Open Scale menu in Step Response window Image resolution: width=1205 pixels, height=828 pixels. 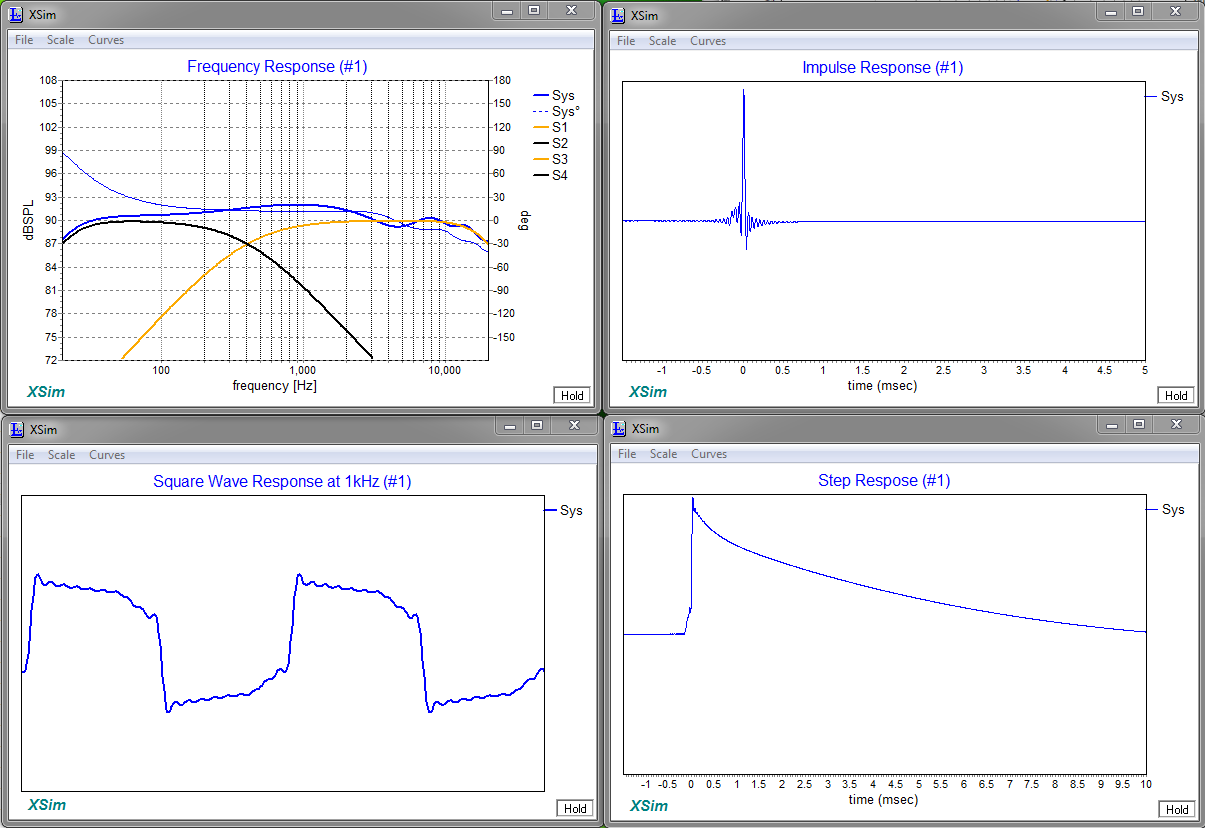(x=663, y=453)
